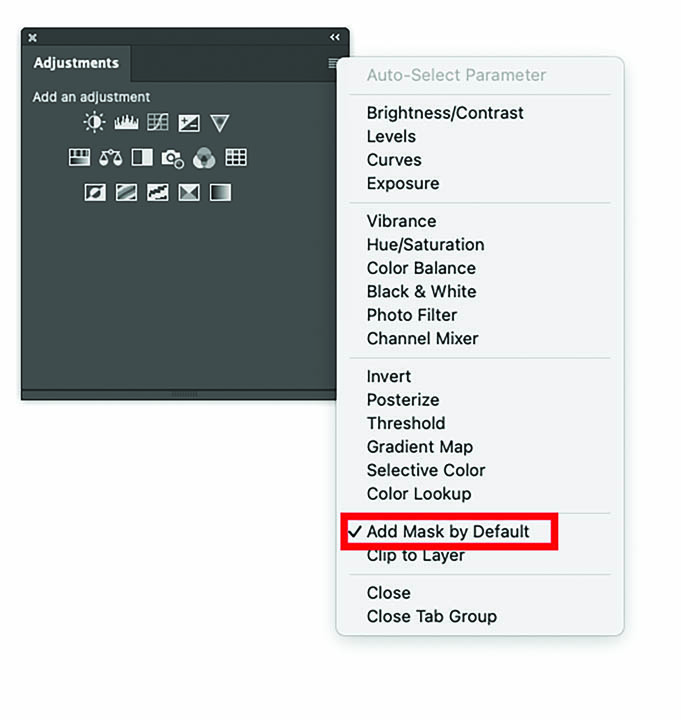The width and height of the screenshot is (681, 720).
Task: Select the Levels histogram icon
Action: click(126, 123)
